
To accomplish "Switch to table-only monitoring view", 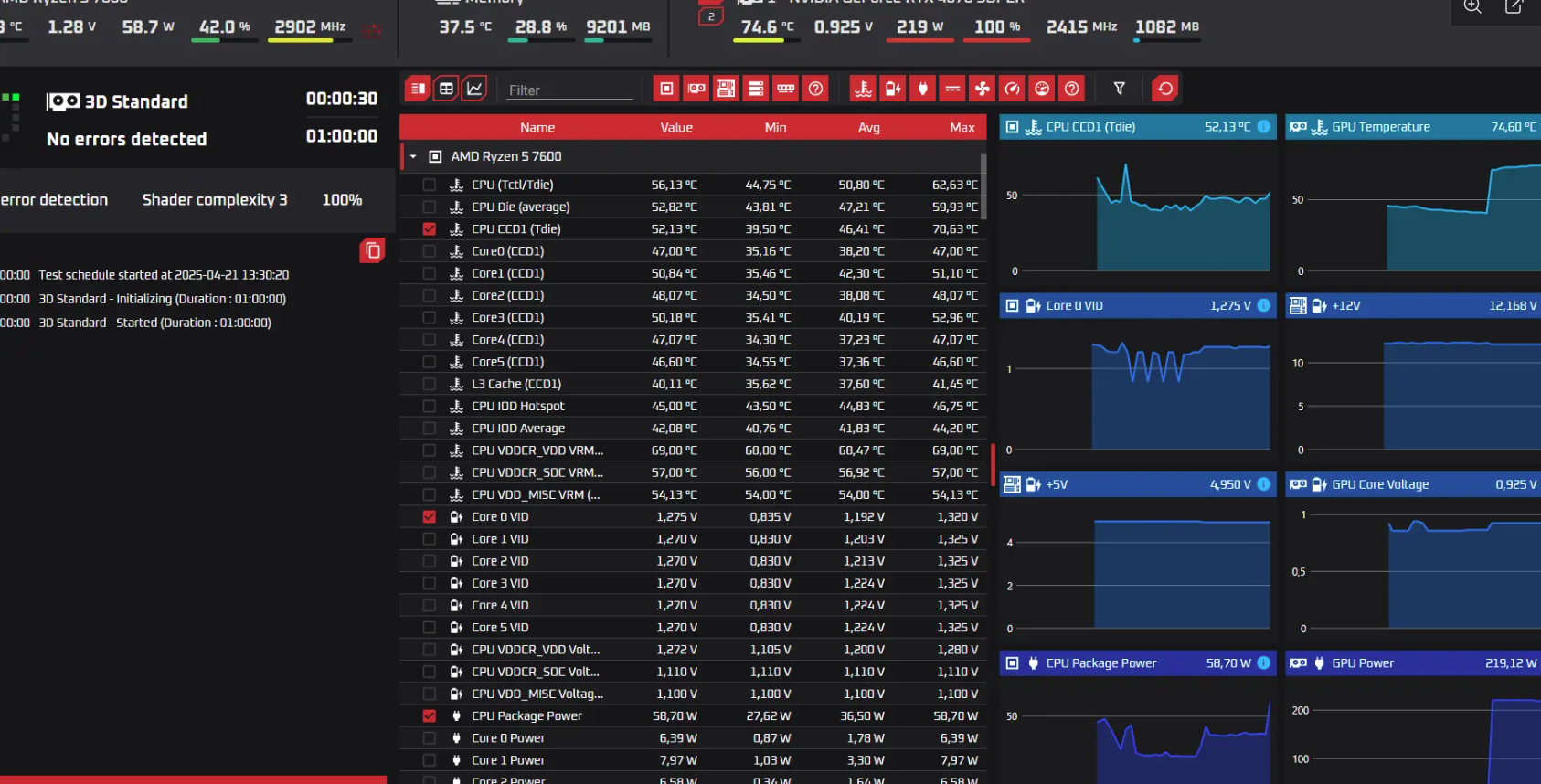I will (446, 89).
